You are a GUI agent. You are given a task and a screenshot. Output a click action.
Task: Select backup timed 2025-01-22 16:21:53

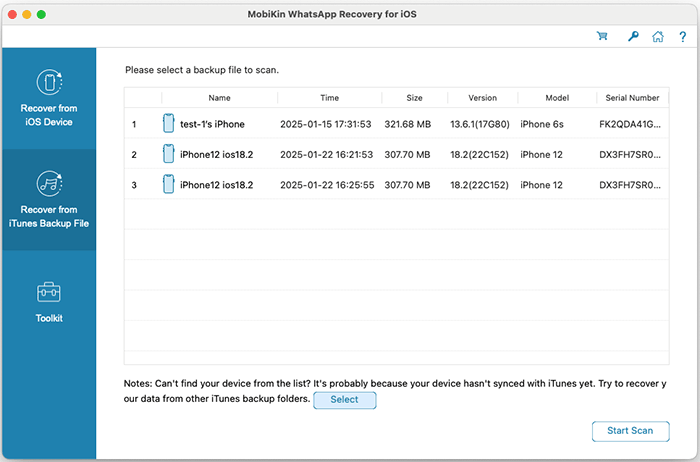click(326, 154)
